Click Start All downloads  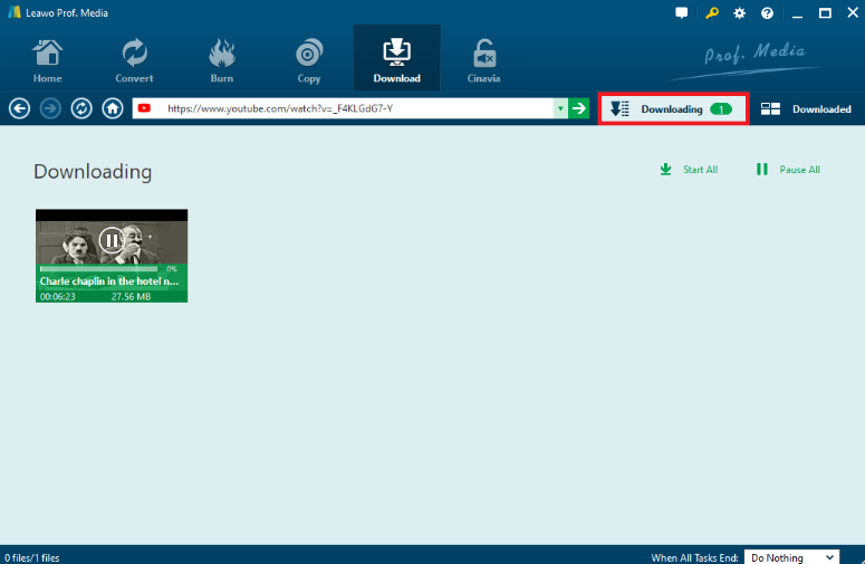(x=689, y=169)
